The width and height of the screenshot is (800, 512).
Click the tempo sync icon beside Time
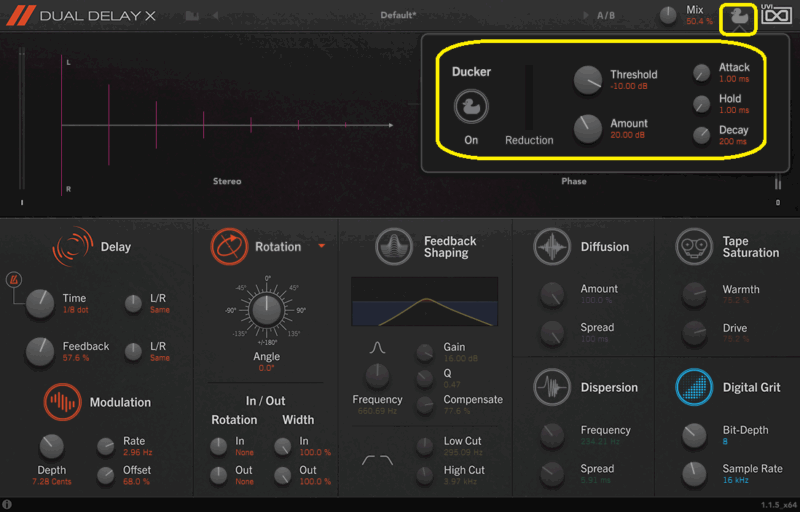(x=13, y=279)
